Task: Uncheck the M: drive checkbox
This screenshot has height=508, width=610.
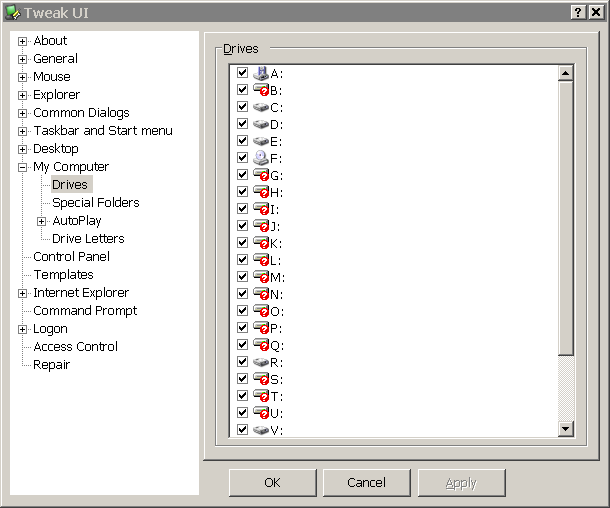Action: click(242, 277)
